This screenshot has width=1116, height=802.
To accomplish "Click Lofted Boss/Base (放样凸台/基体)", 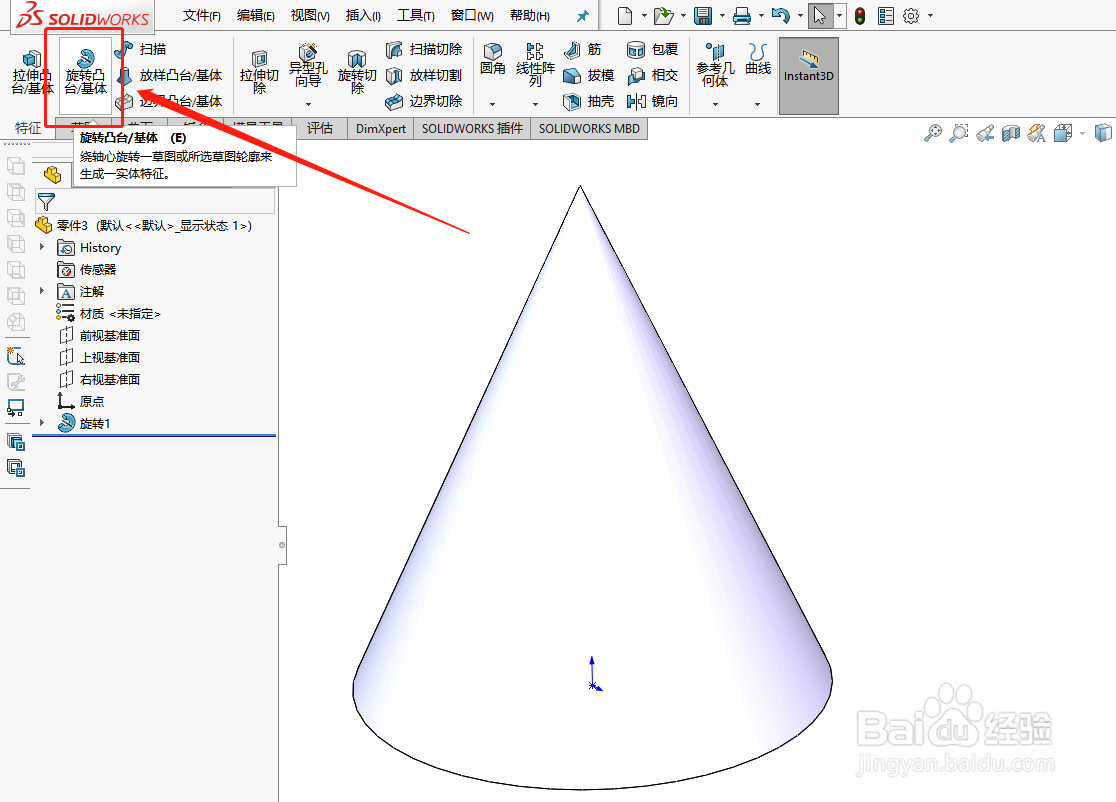I will click(x=169, y=75).
